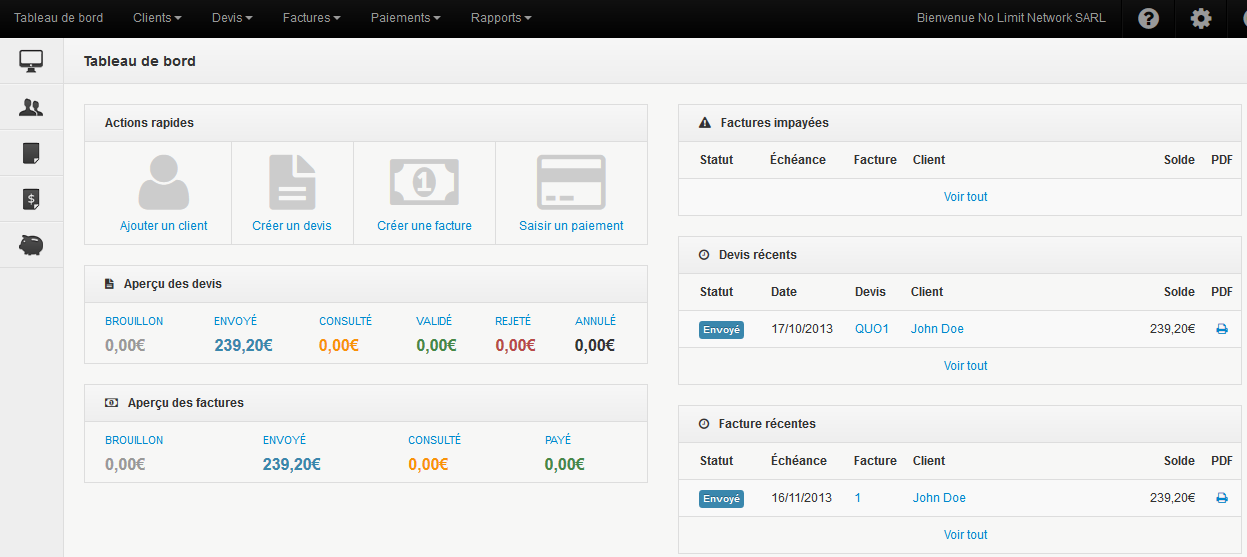Screen dimensions: 1247x557
Task: Select the quotes document icon in sidebar
Action: click(x=31, y=153)
